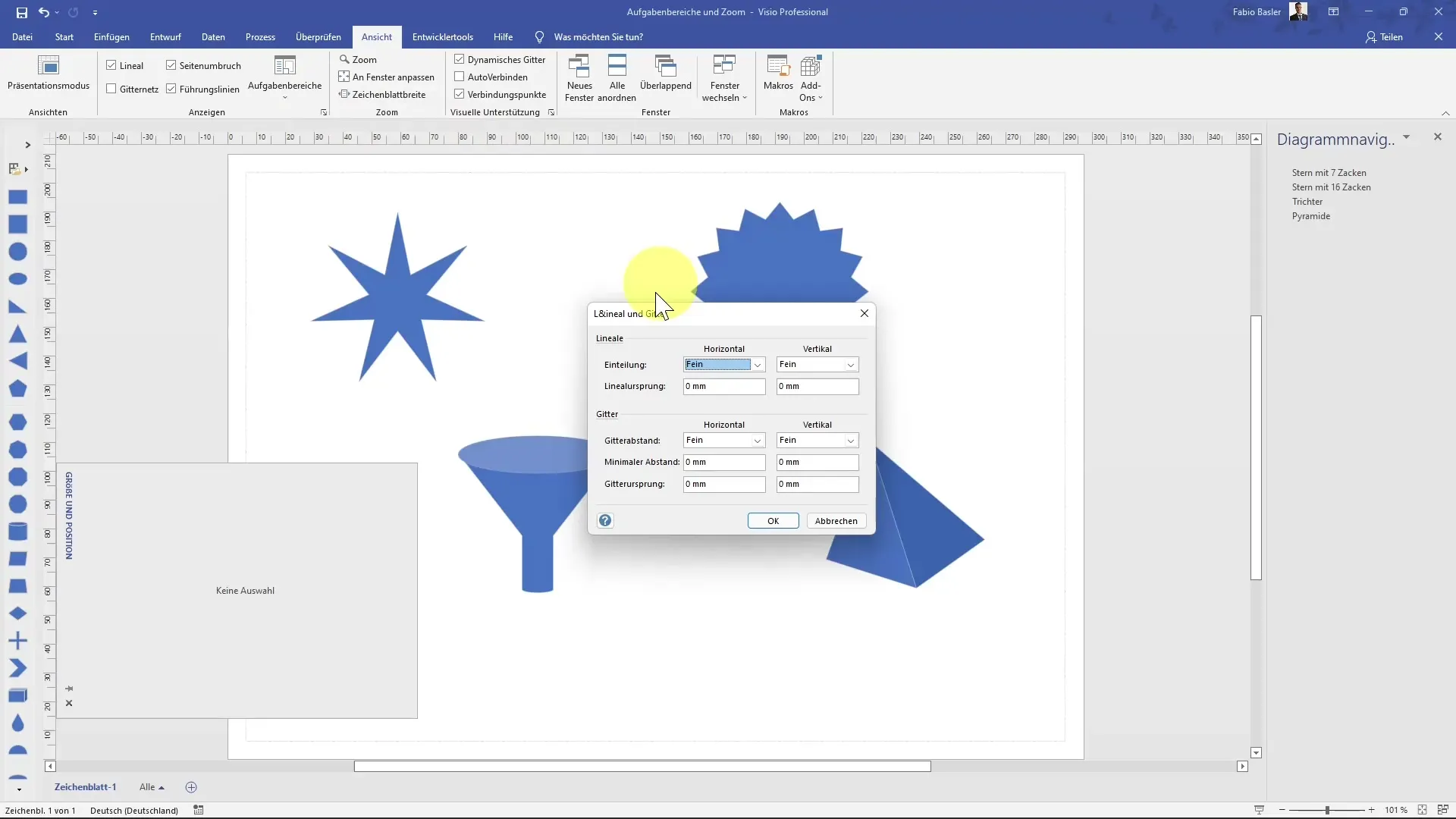
Task: Select the diamond shape in sidebar
Action: point(17,613)
